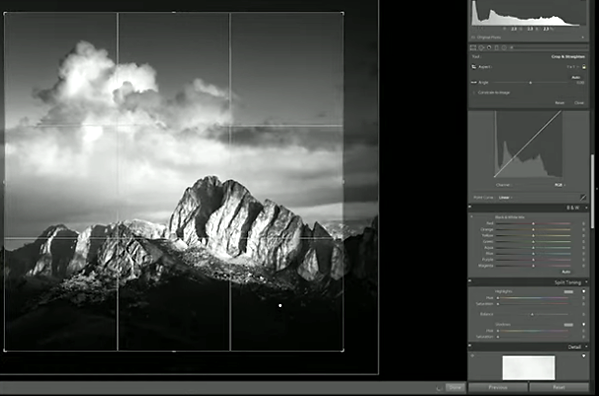
Task: Enable the Constrain to Image checkbox
Action: pos(474,93)
